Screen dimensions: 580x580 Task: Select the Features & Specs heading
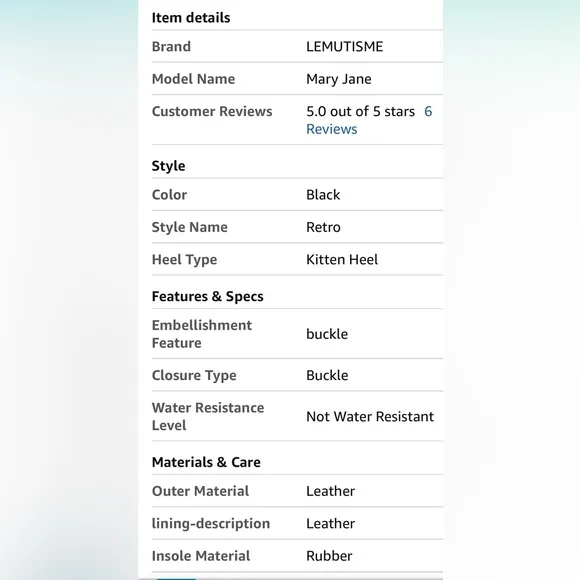[x=208, y=296]
